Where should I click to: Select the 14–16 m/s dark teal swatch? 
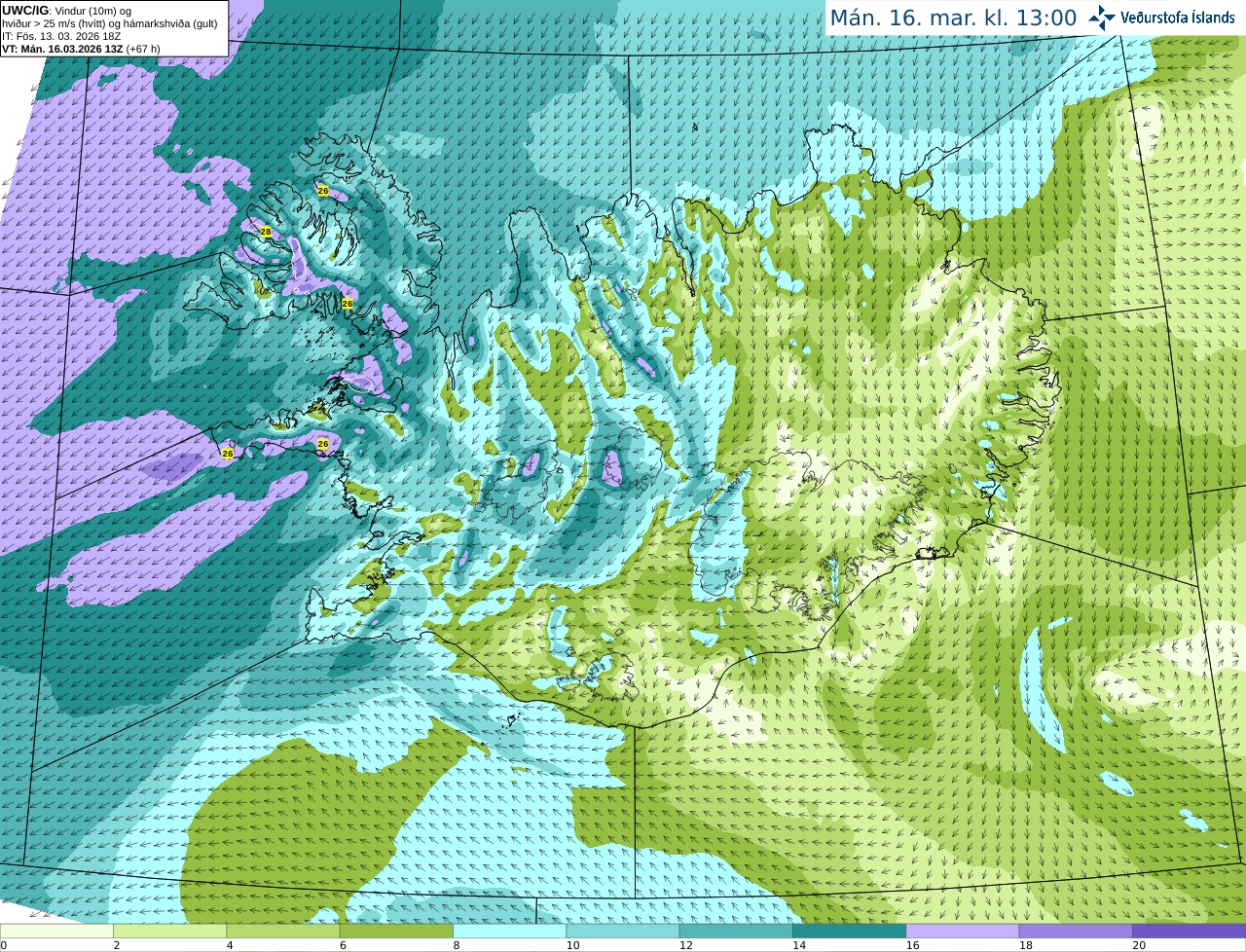(849, 932)
